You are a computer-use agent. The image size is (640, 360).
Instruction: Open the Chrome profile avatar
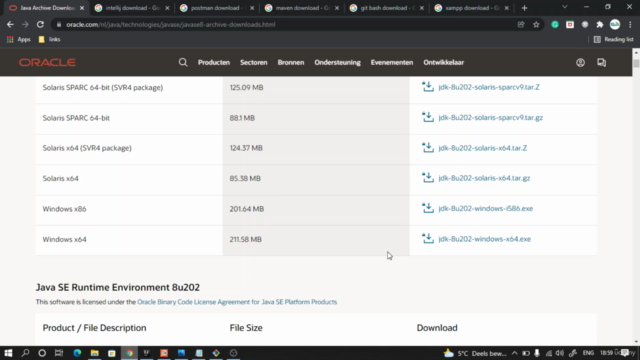615,24
